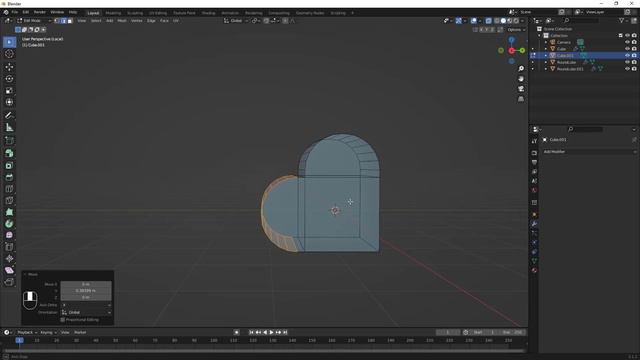Play the animation forward
Viewport: 640px width, 360px height.
pos(271,333)
